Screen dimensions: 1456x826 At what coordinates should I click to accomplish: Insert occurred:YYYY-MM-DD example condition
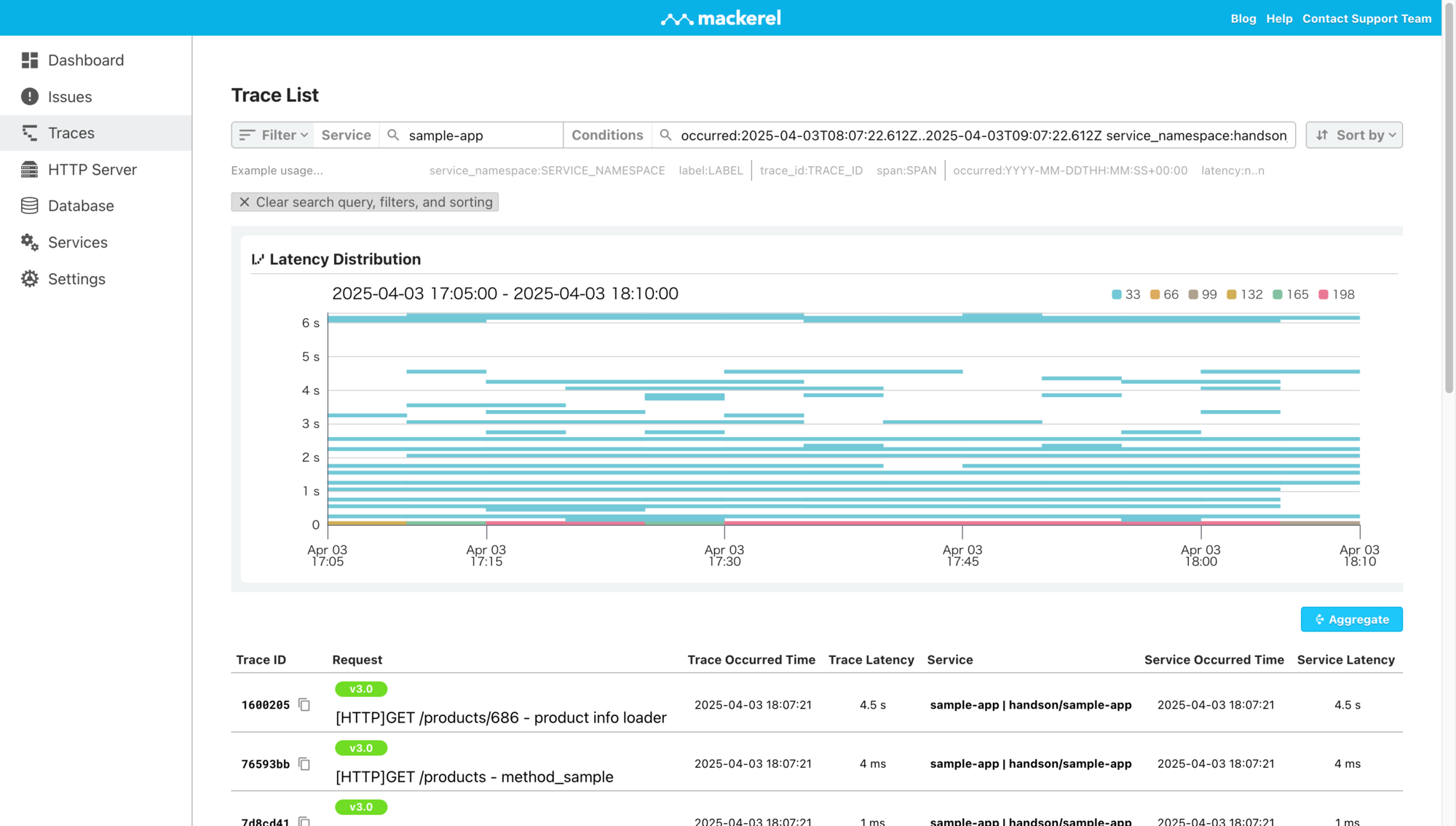point(1070,170)
